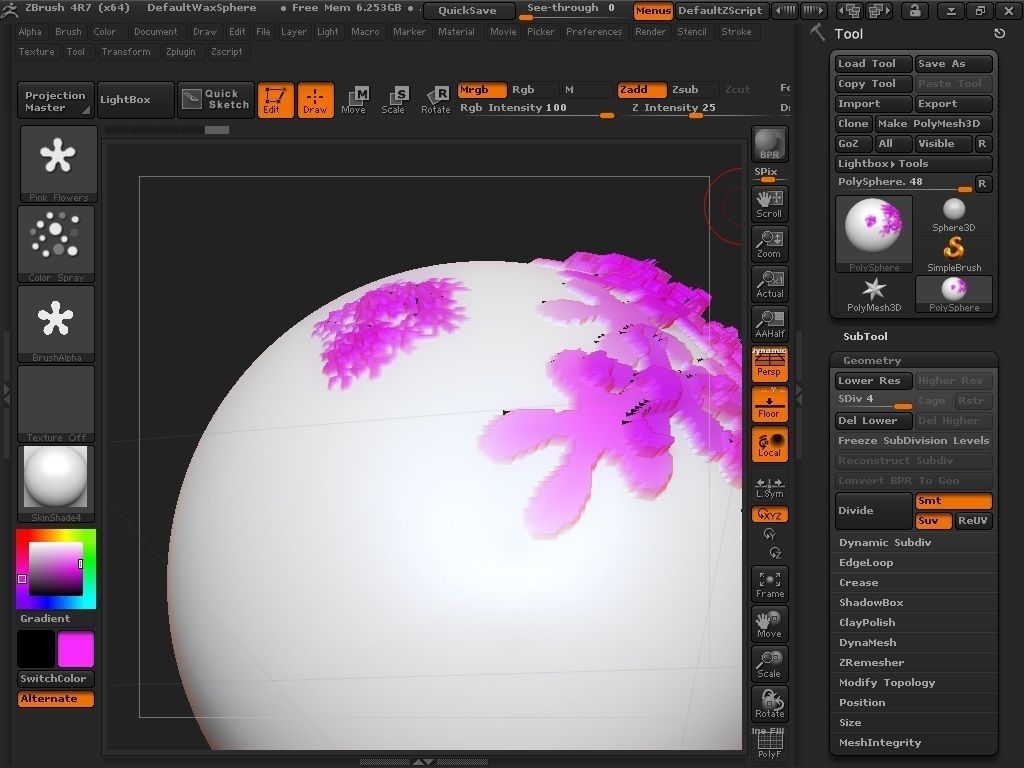Open the Texture Off picker

tap(56, 404)
